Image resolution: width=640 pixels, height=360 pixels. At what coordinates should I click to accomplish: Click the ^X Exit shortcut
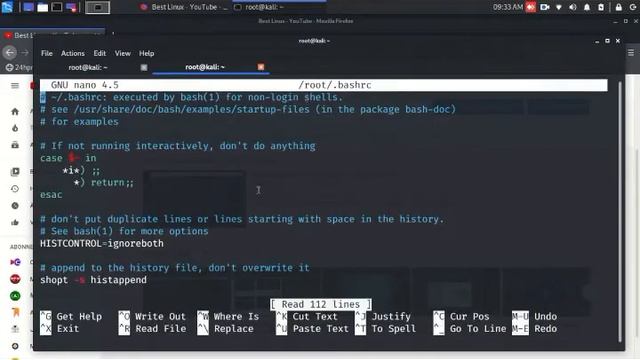60,329
